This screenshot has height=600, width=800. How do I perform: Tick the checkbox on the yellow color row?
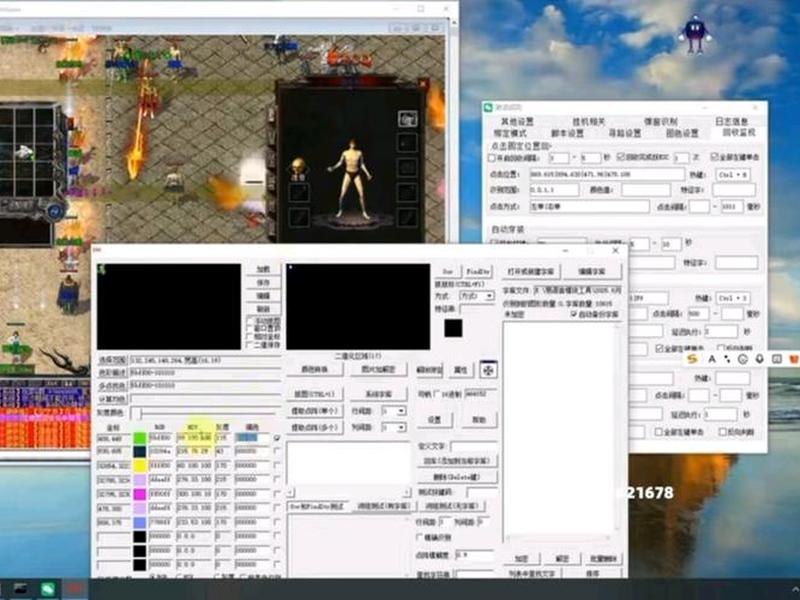277,465
